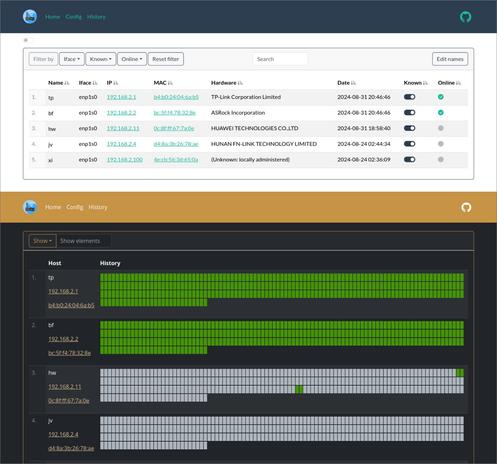Click the Reset filter button

coord(166,59)
